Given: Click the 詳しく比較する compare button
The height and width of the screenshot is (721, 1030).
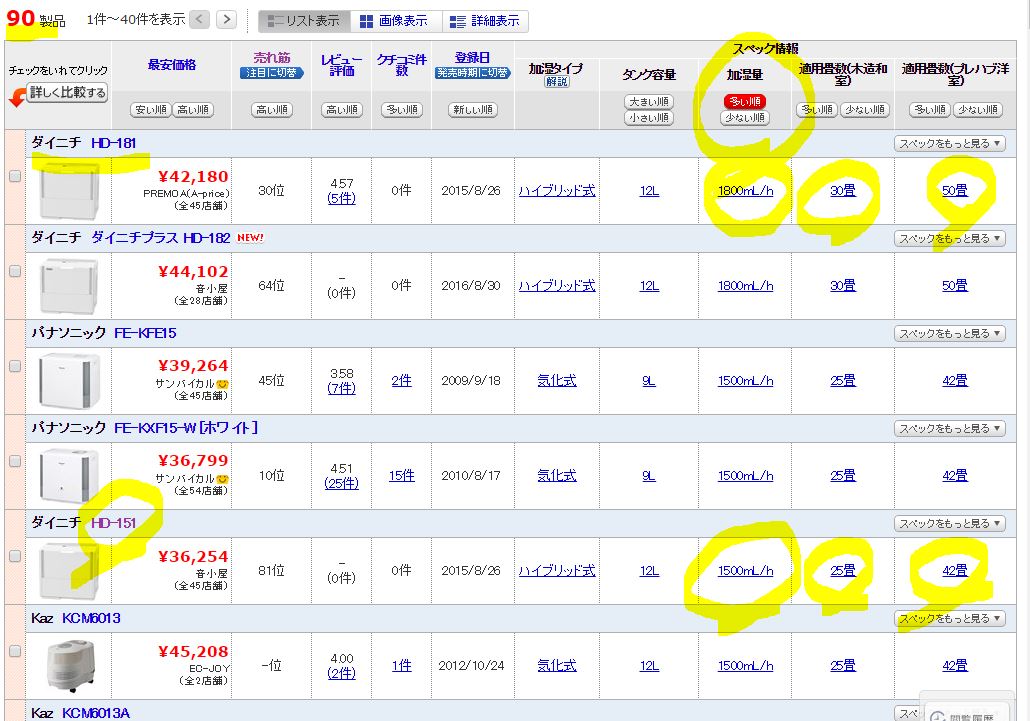Looking at the screenshot, I should (x=67, y=93).
